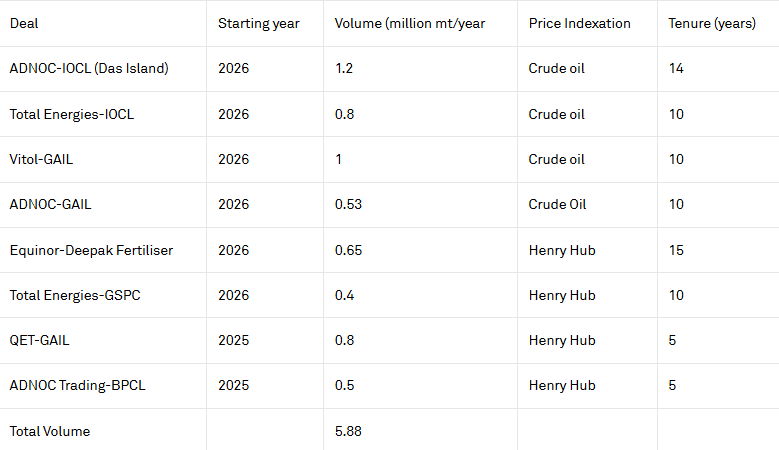This screenshot has height=450, width=779.
Task: Click the ADNOC-GAIL deal name
Action: (x=48, y=204)
